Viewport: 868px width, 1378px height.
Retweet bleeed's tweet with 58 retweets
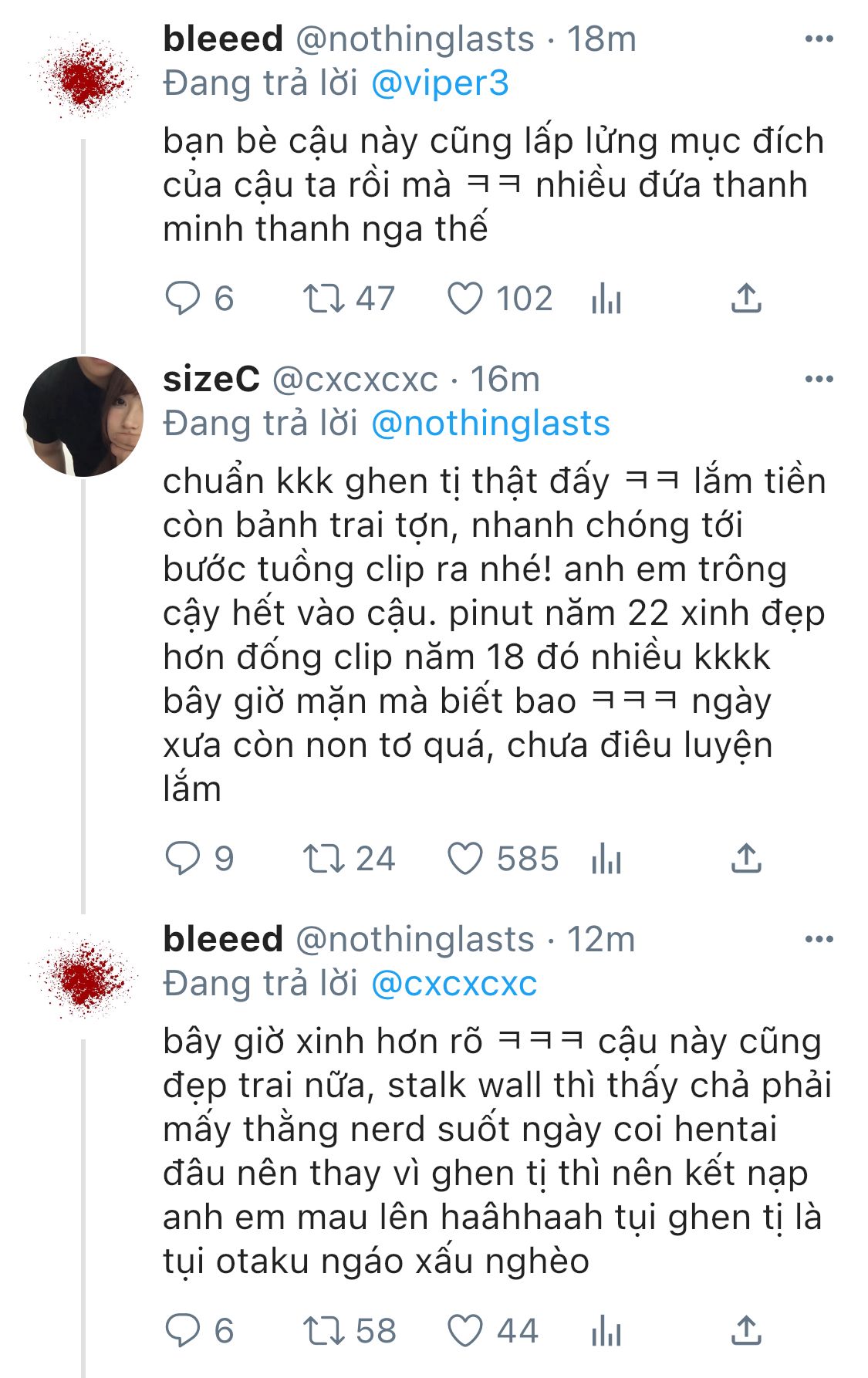pos(323,1331)
